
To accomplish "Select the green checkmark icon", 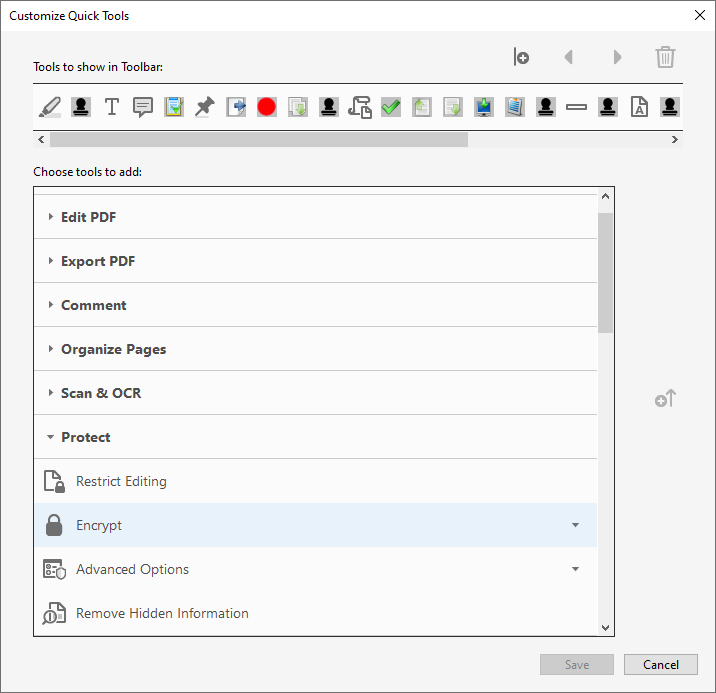I will [391, 107].
